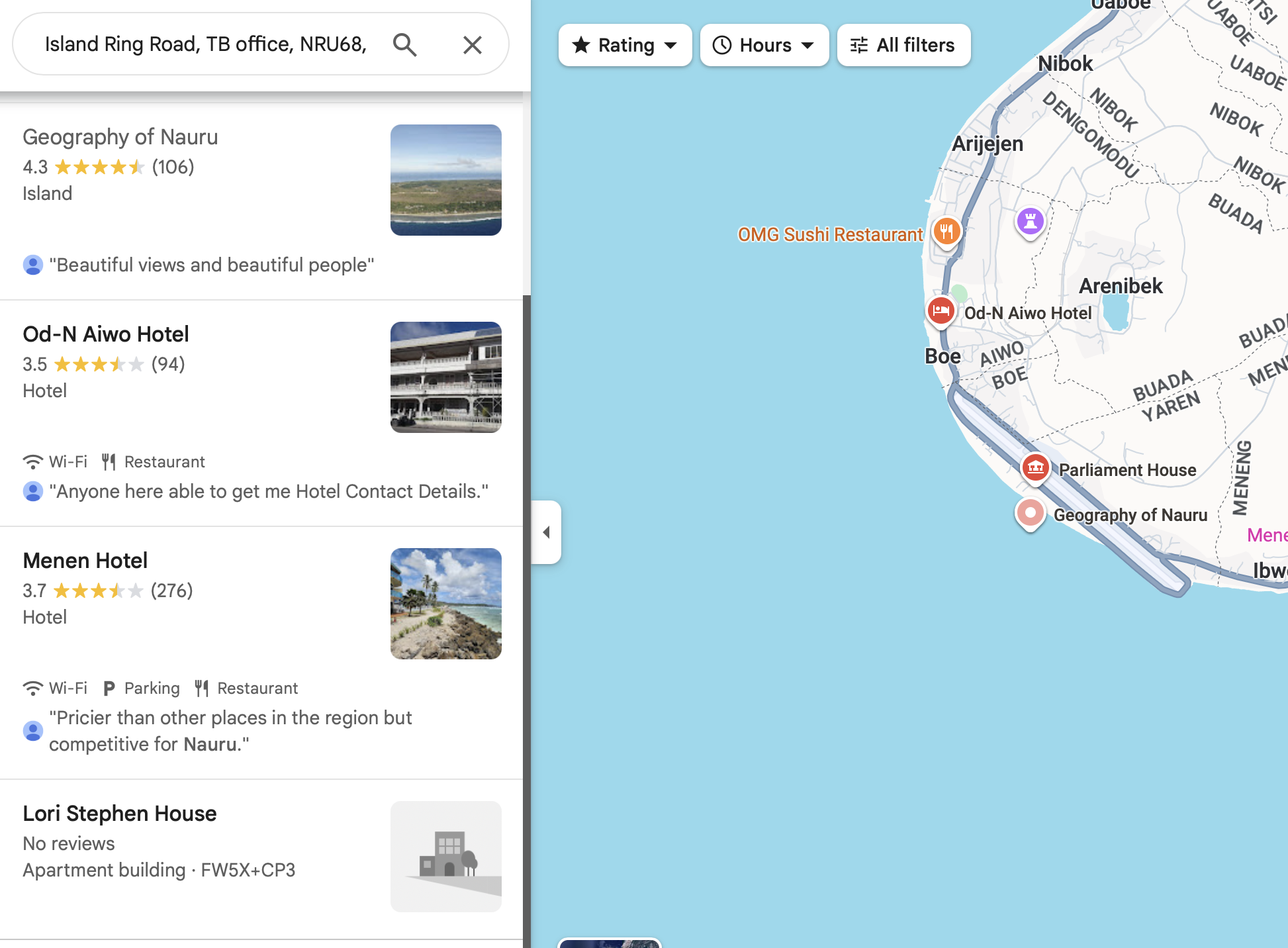Click reviewer avatar beside "Beautiful views" review
The image size is (1288, 948).
point(33,265)
